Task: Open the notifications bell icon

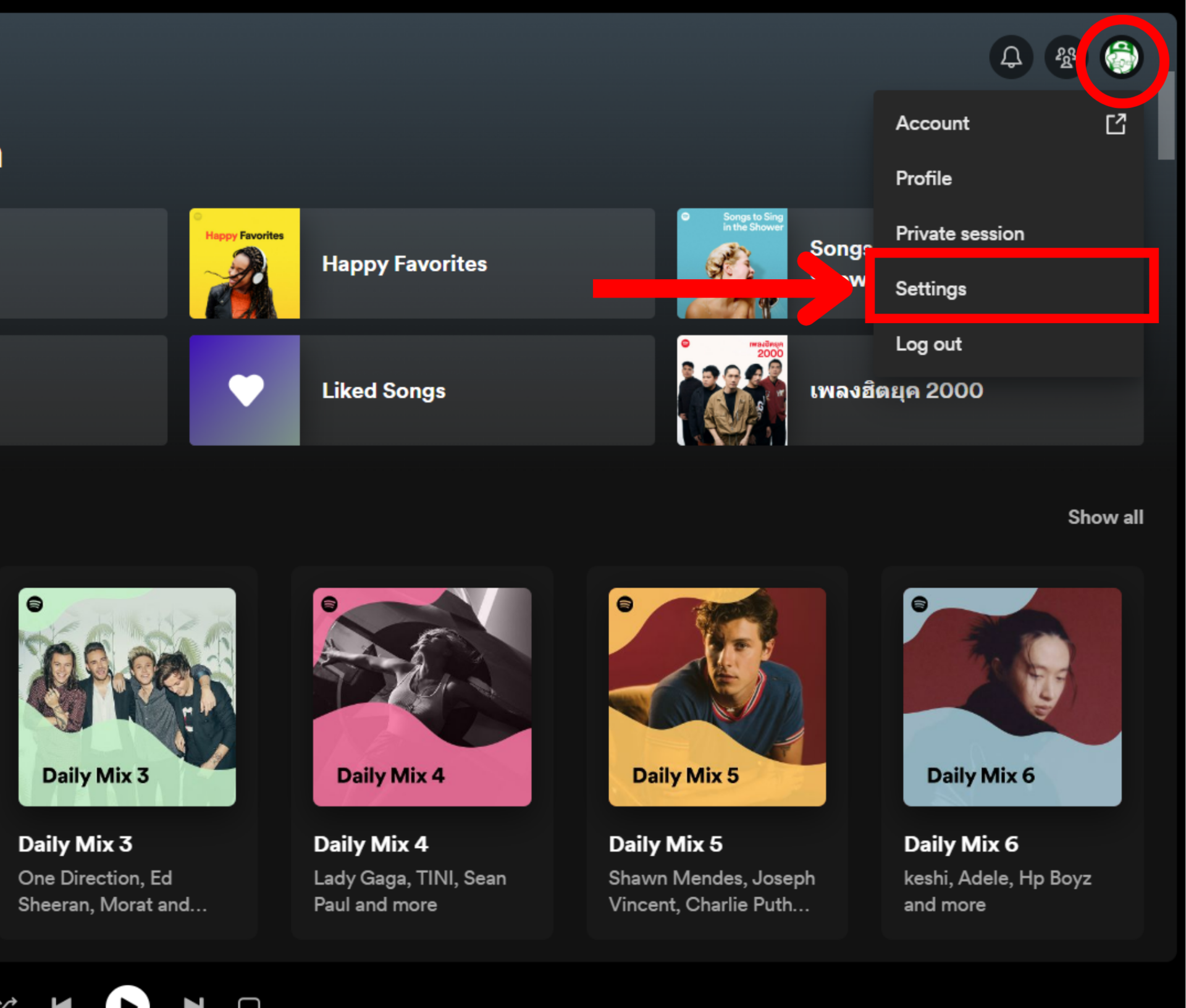Action: [1011, 57]
